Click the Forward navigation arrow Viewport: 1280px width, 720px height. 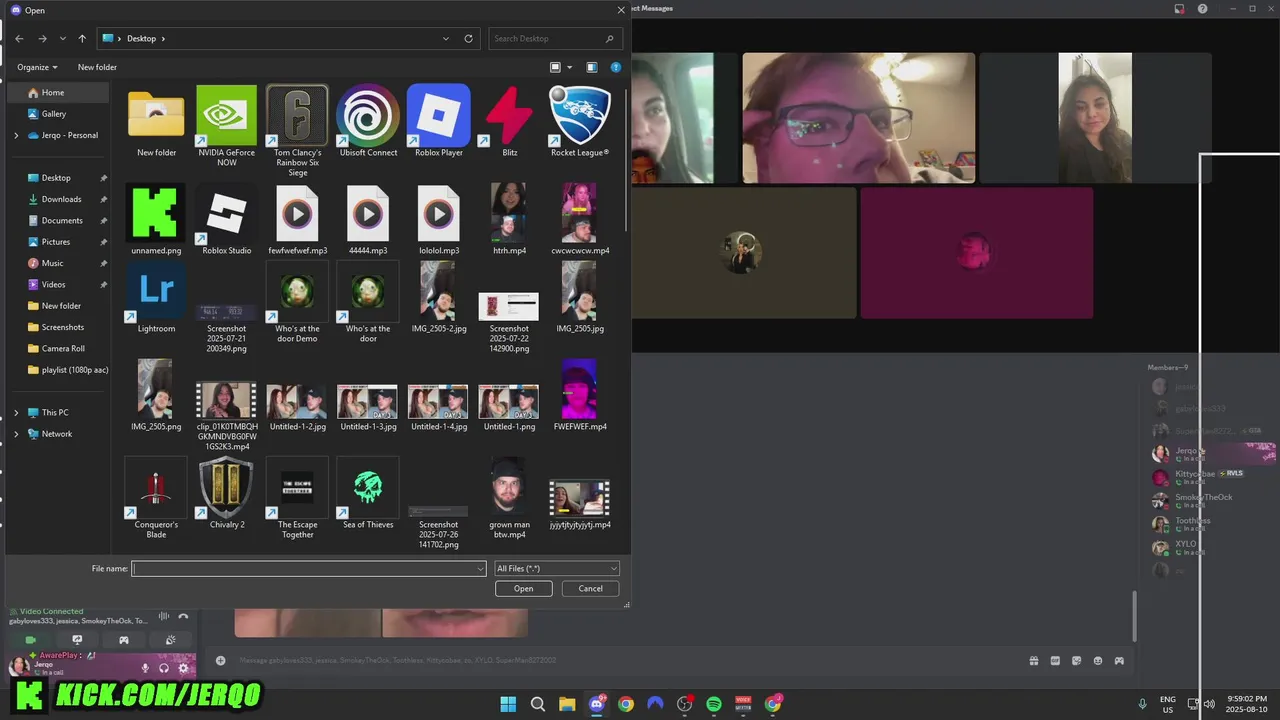coord(42,38)
